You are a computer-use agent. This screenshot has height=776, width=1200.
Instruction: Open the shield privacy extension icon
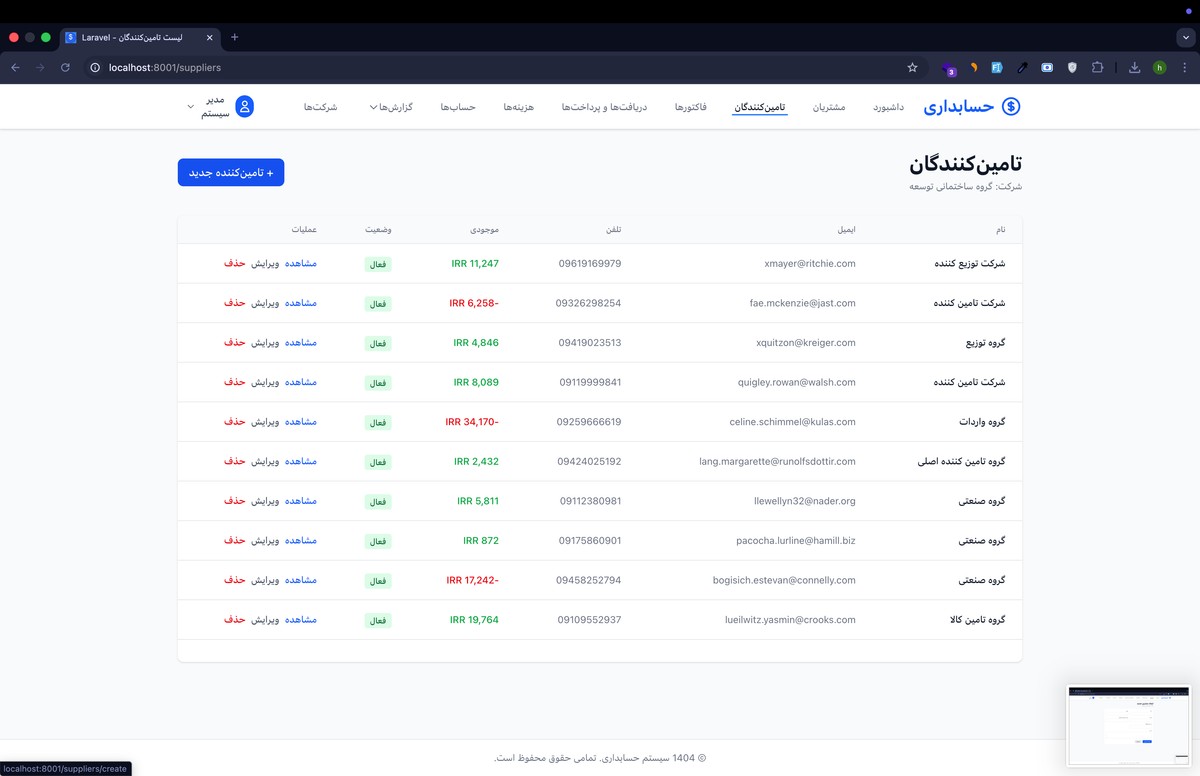pyautogui.click(x=1072, y=67)
